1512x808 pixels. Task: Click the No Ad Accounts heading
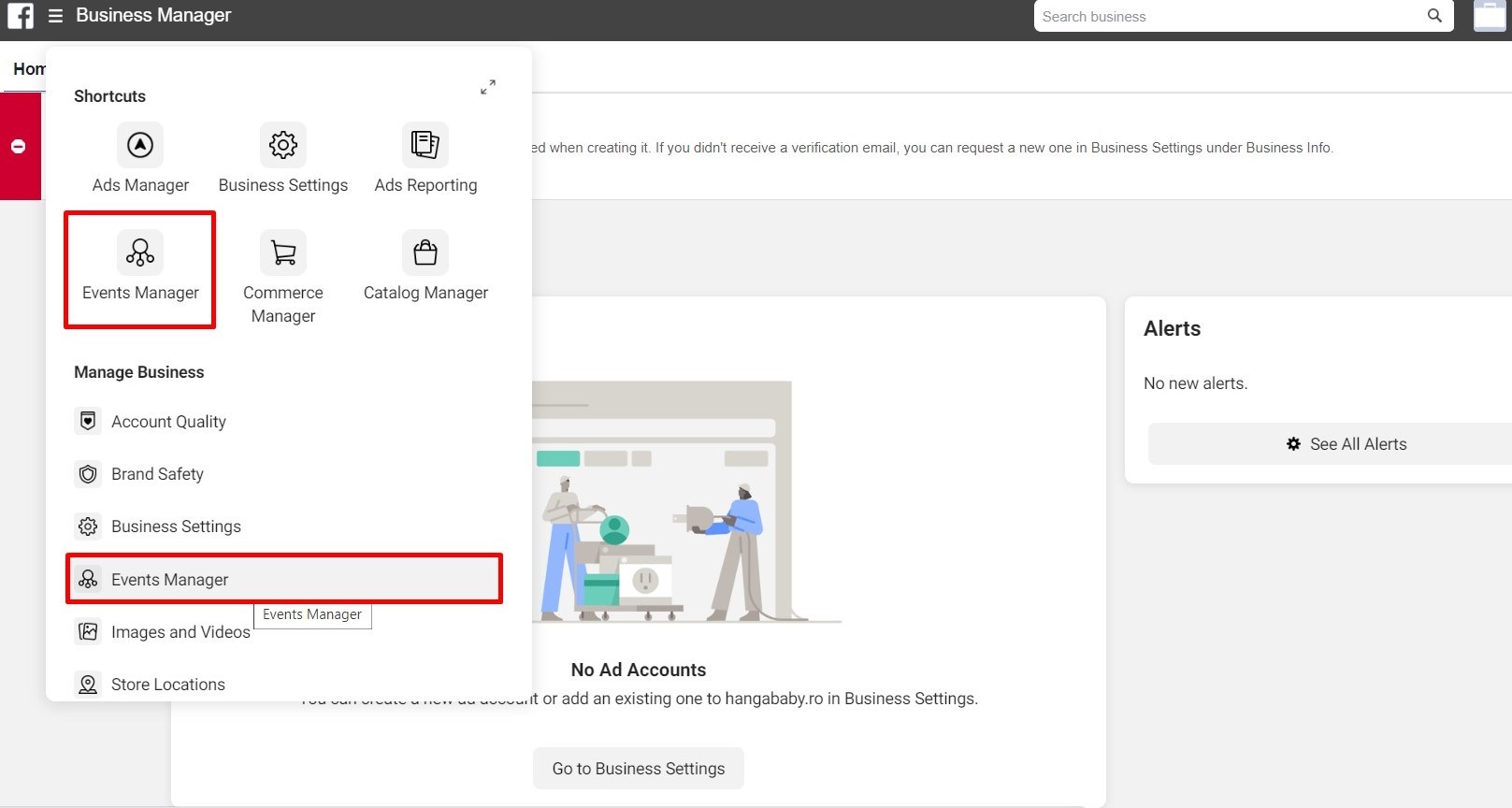click(639, 670)
